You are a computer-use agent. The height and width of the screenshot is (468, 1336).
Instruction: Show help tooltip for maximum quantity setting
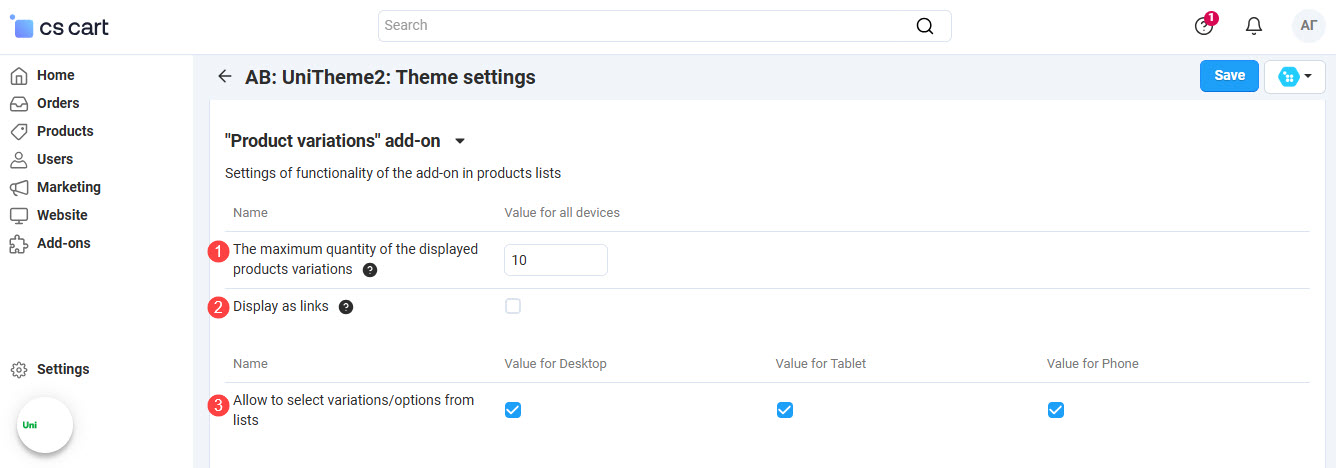370,270
